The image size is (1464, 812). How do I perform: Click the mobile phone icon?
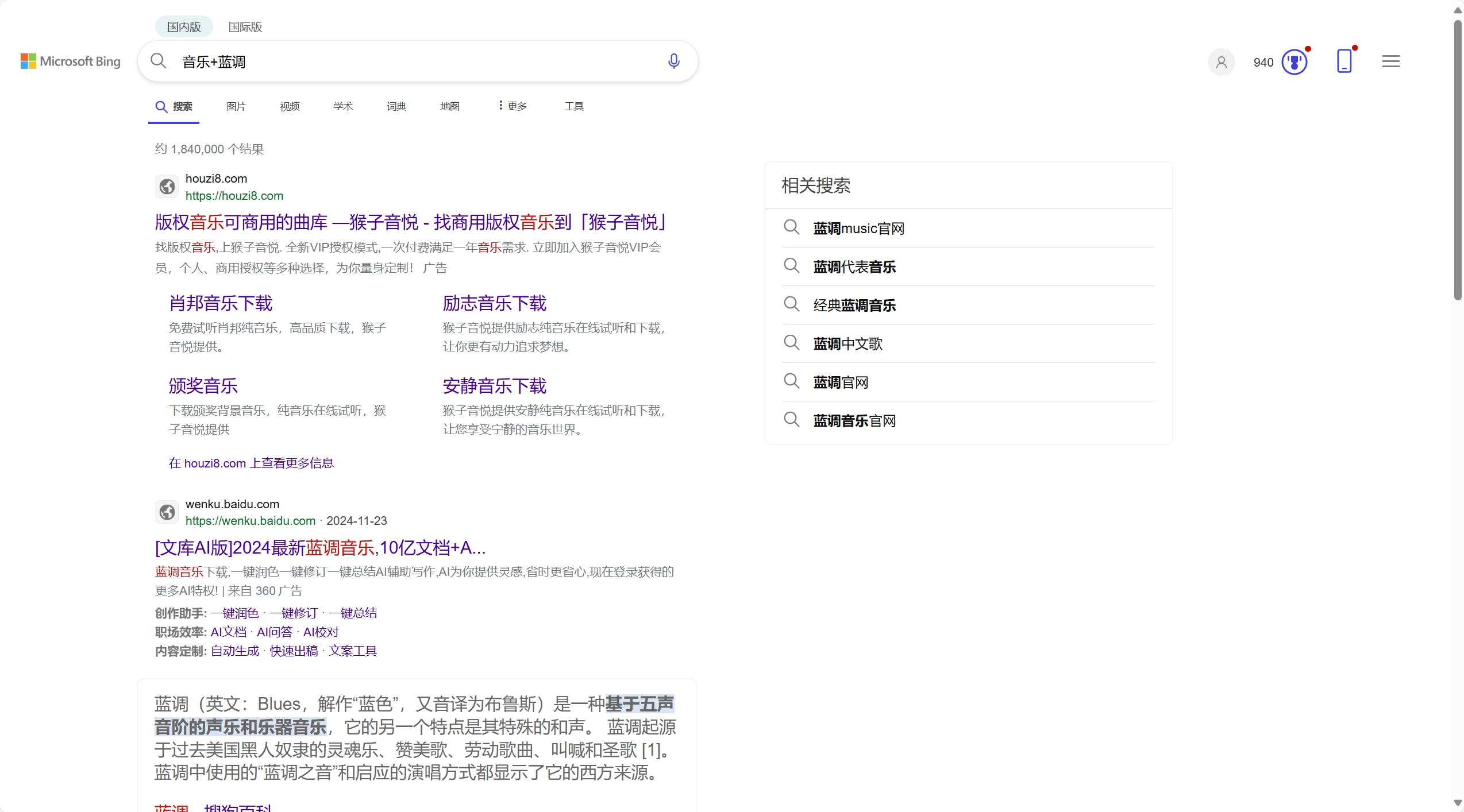click(1344, 61)
